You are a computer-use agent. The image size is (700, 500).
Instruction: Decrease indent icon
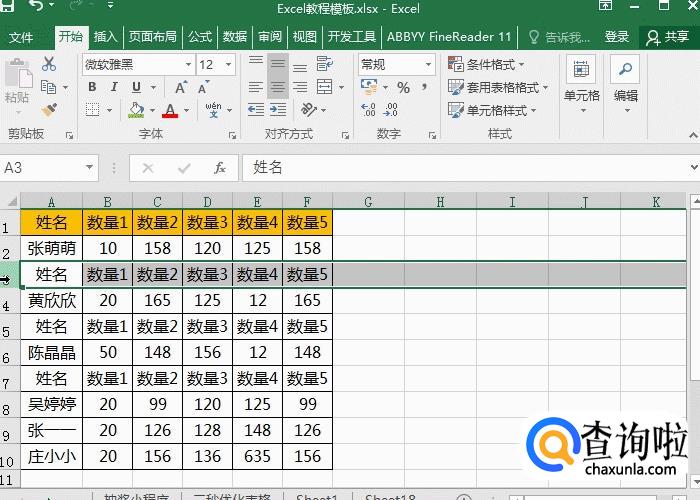click(x=256, y=109)
